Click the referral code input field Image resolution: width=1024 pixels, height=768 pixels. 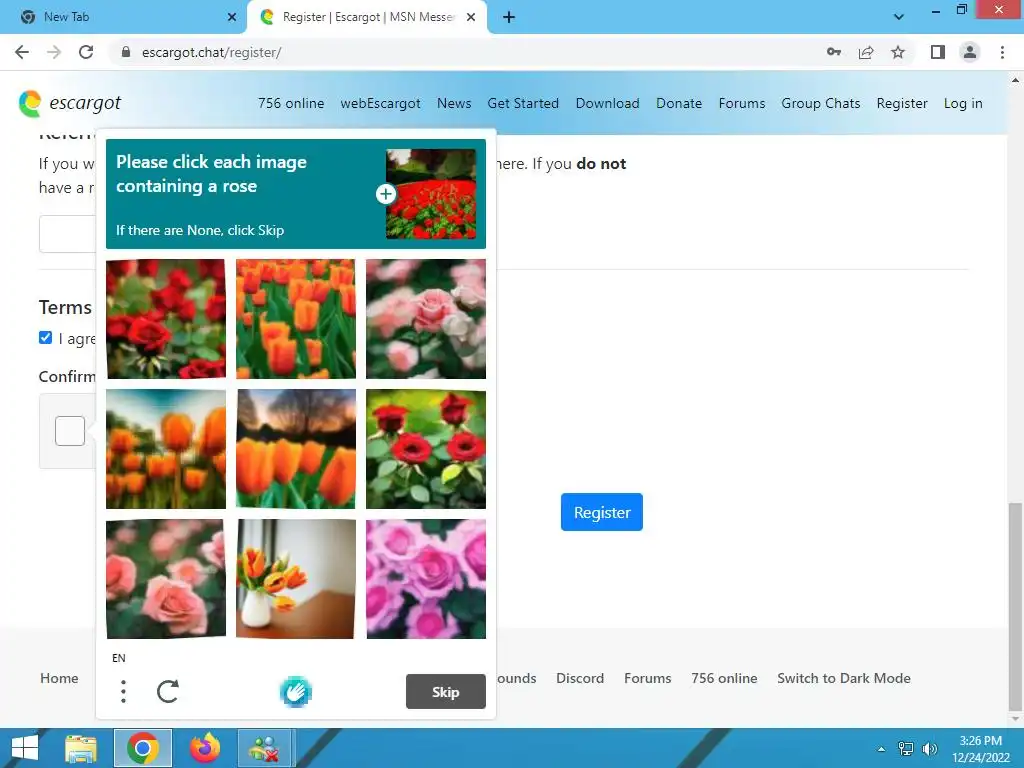[x=67, y=233]
